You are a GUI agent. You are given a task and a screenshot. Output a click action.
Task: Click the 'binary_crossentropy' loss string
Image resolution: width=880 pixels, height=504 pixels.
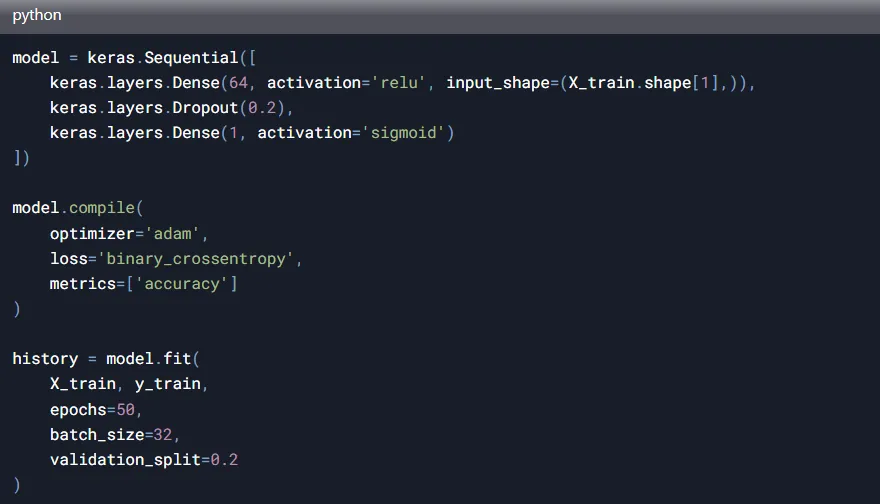click(x=196, y=259)
